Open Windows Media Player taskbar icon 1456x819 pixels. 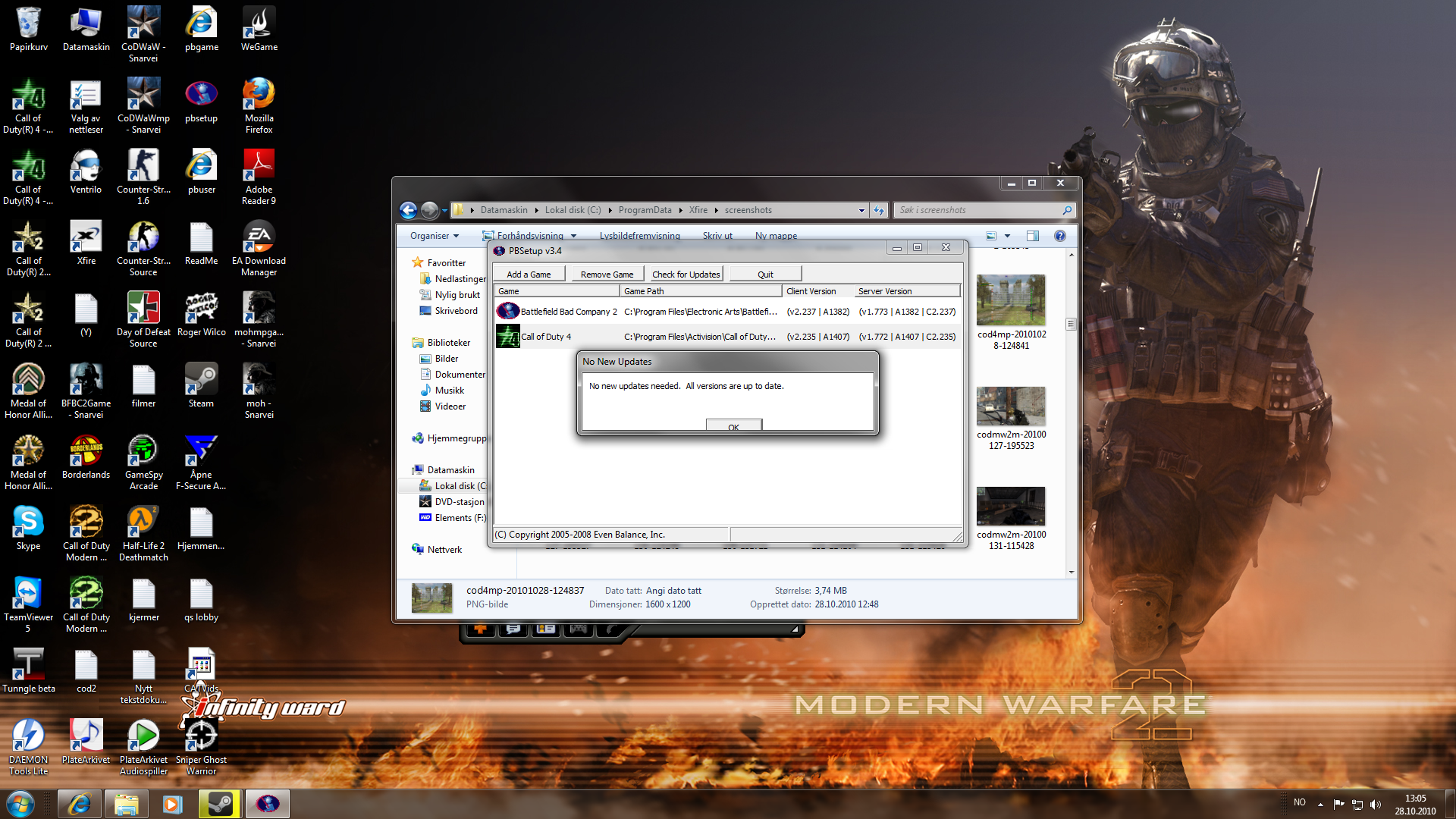pos(173,804)
